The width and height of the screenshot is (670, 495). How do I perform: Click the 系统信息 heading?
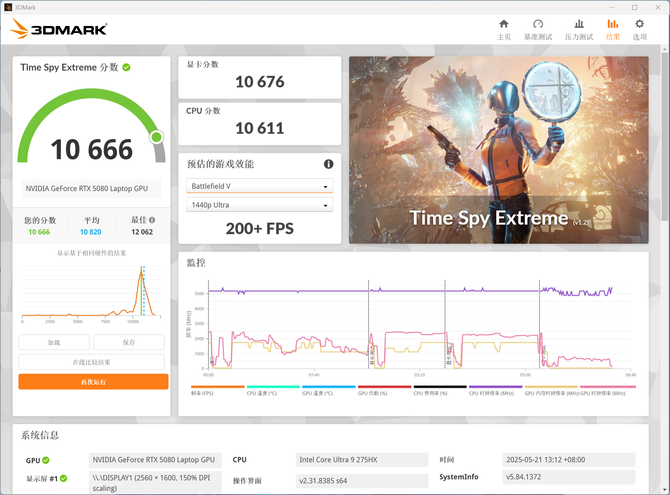40,435
